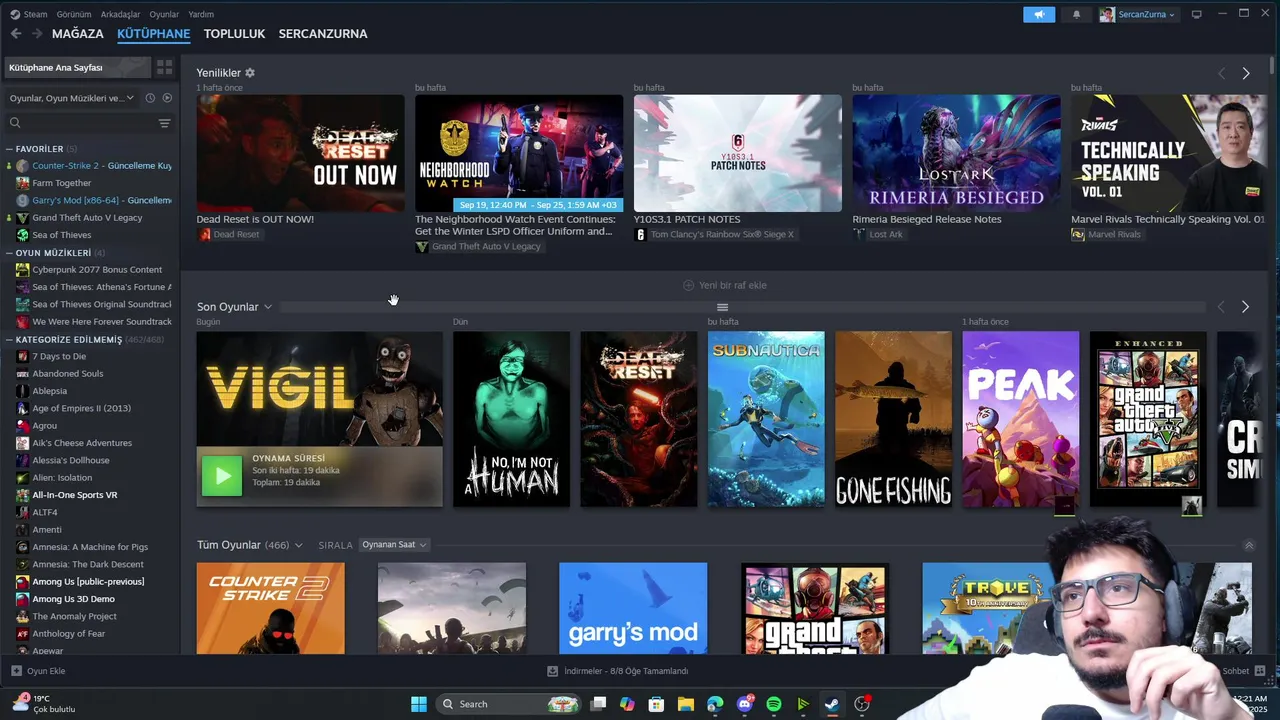The width and height of the screenshot is (1280, 720).
Task: Open File Explorer from taskbar
Action: coord(686,704)
